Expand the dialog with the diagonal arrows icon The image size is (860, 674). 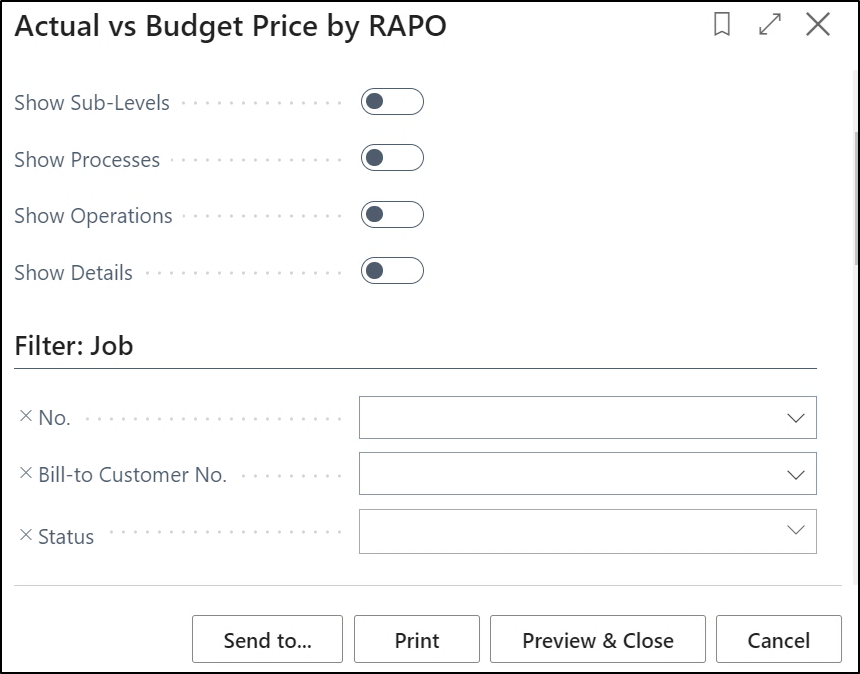tap(770, 26)
